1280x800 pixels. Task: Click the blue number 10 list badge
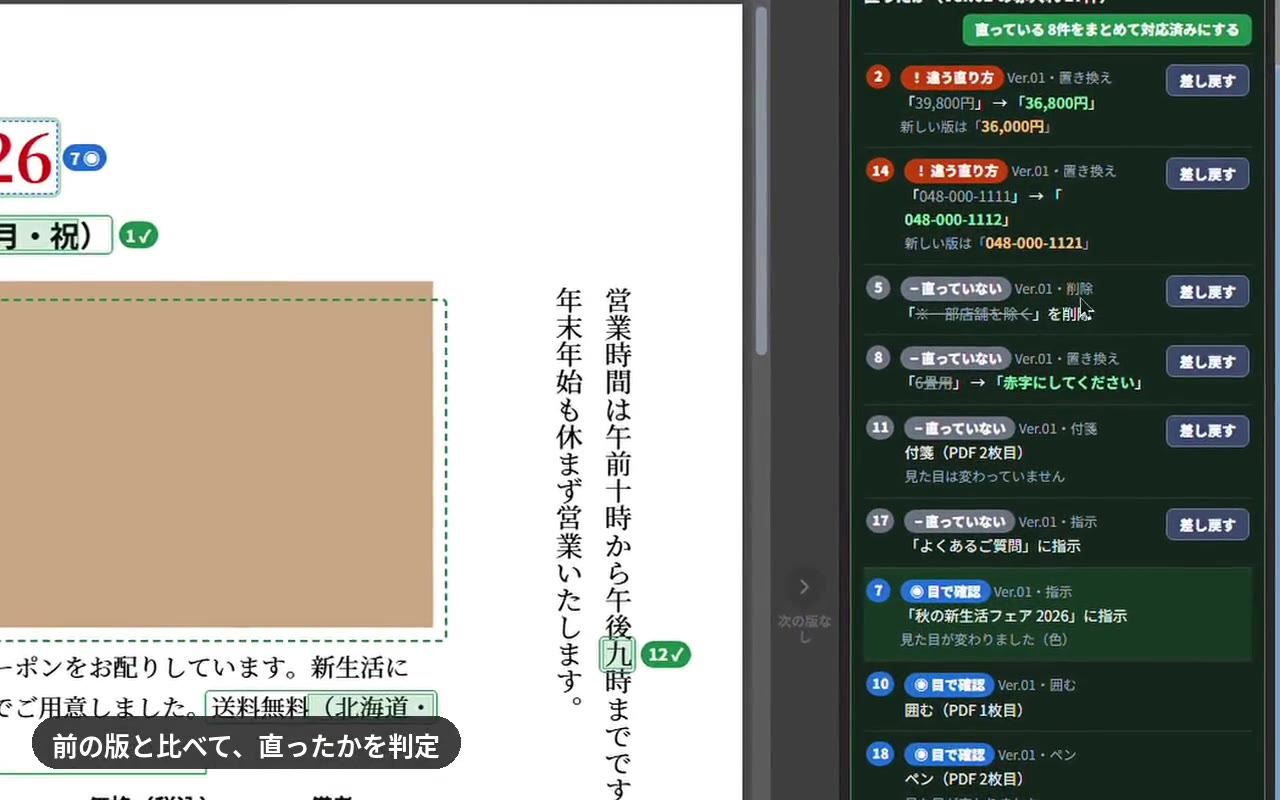[880, 684]
